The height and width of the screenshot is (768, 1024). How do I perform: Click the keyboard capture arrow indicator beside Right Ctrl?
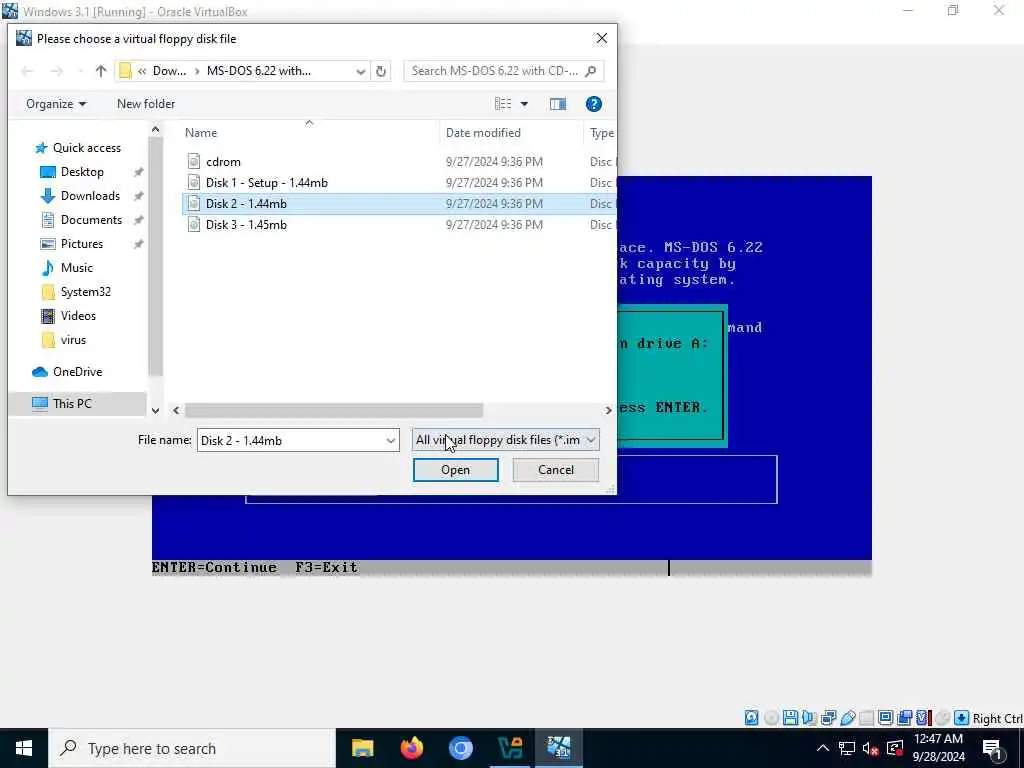click(x=961, y=718)
